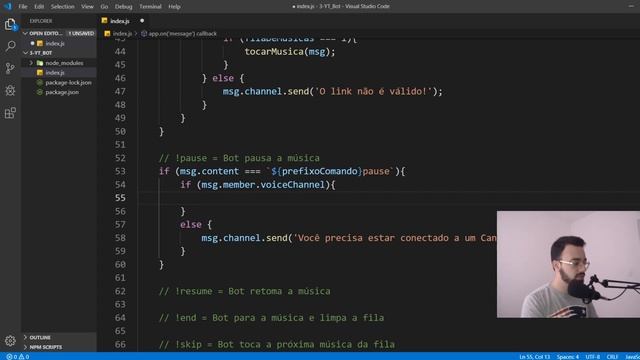Click the CRLF end-of-line indicator

(x=612, y=357)
